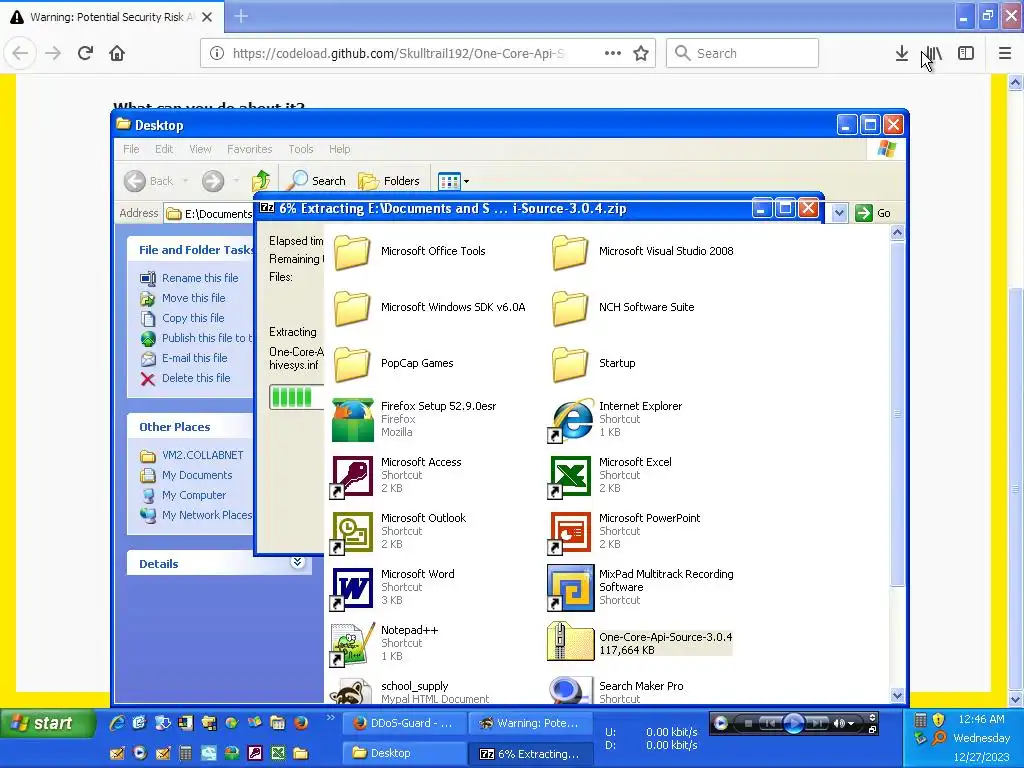The width and height of the screenshot is (1024, 768).
Task: Click E-mail this file link
Action: pyautogui.click(x=195, y=358)
